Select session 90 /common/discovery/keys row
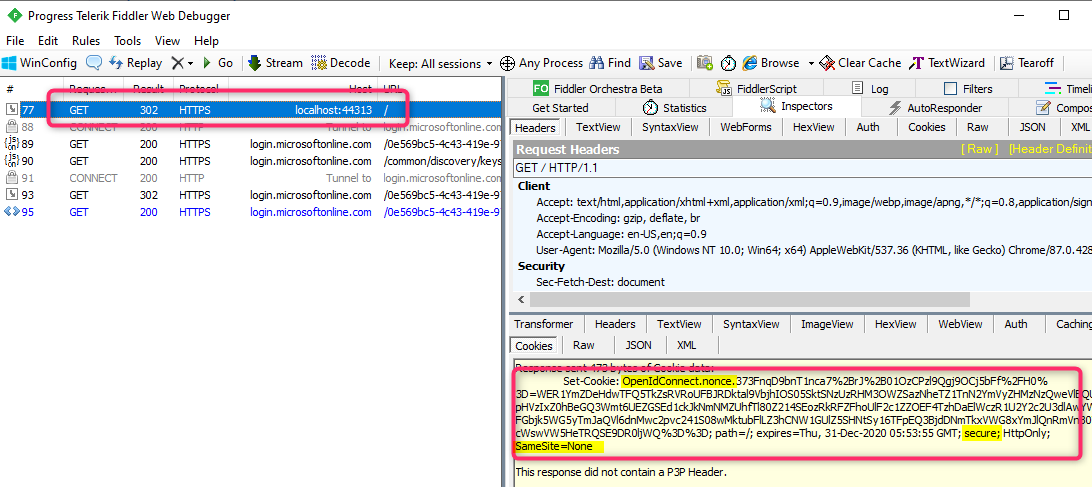The height and width of the screenshot is (487, 1092). [x=251, y=161]
